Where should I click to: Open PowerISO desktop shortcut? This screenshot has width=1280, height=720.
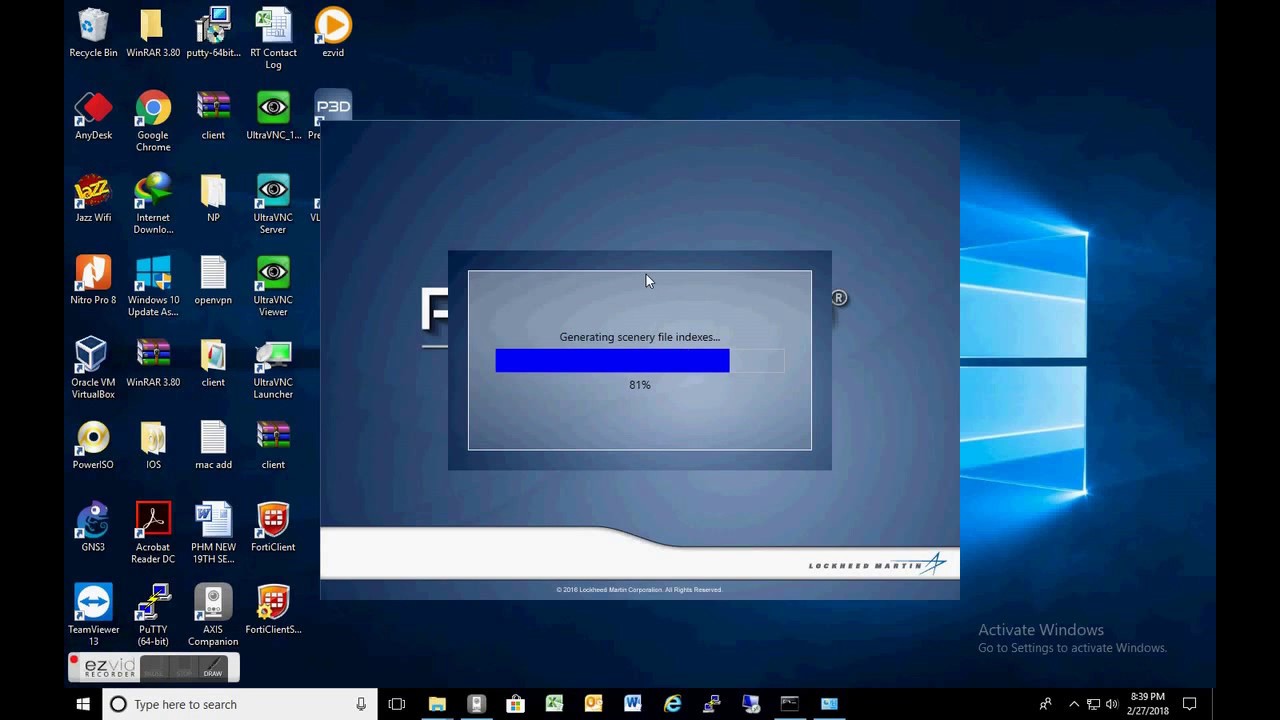pyautogui.click(x=93, y=445)
